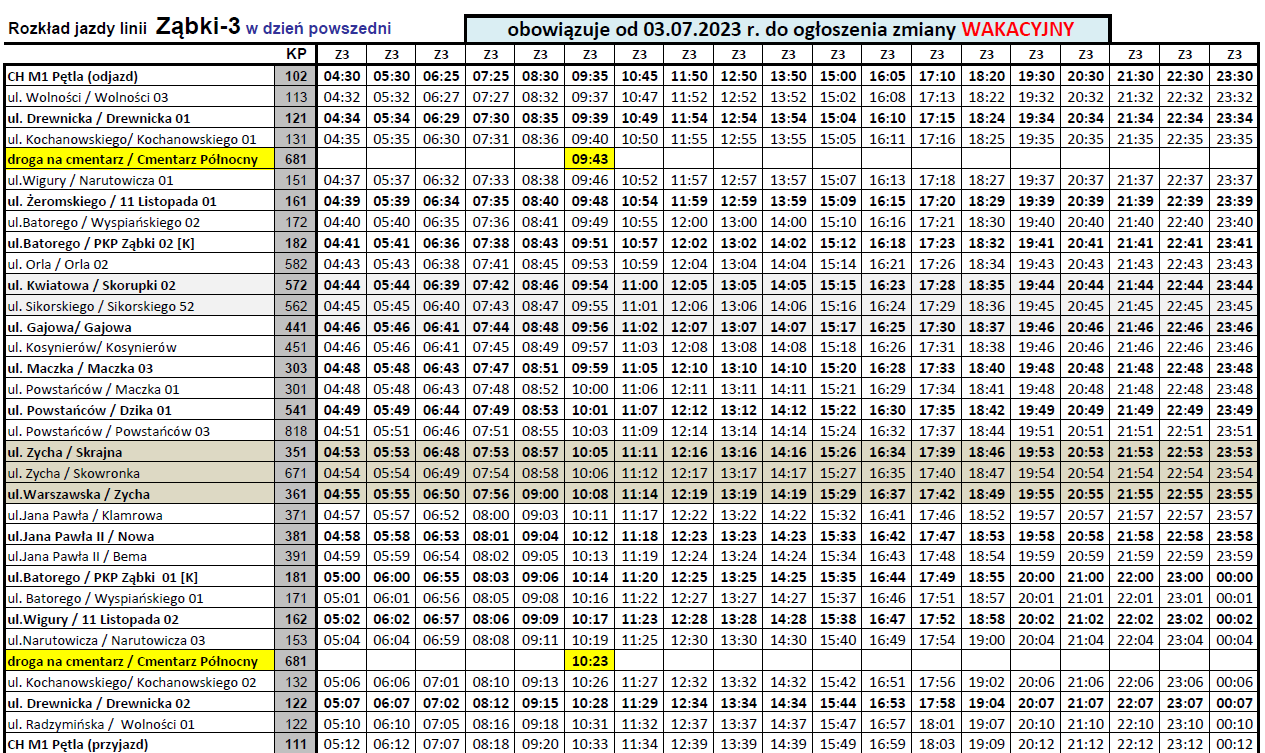Select stop 'ul. Powstańców / Powstańców 03'
Screen dimensions: 1265x753
coord(109,431)
